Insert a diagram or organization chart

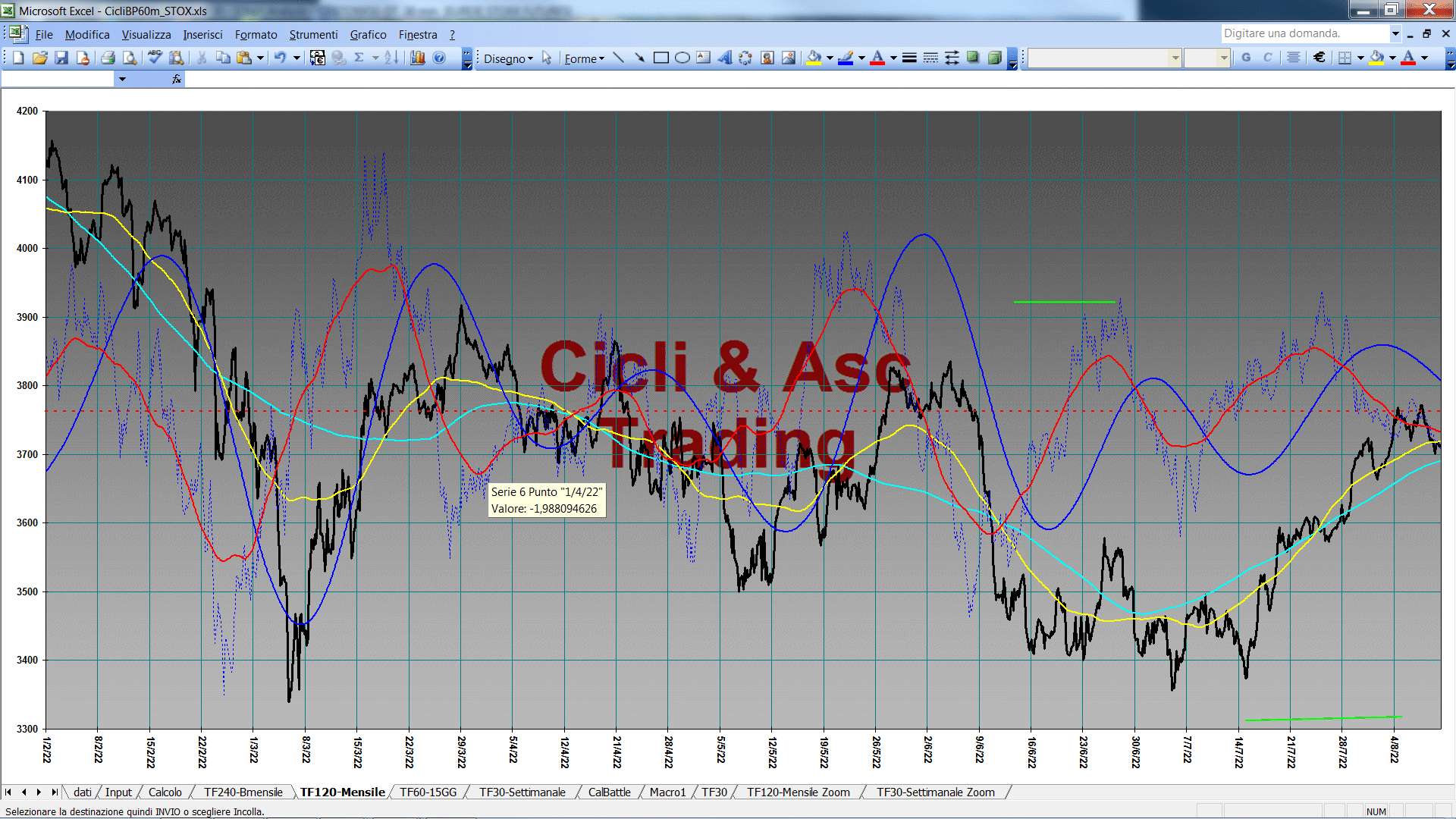click(x=746, y=58)
